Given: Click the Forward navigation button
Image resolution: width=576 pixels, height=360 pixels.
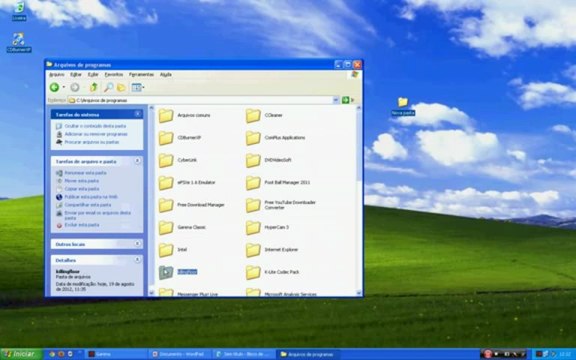Looking at the screenshot, I should point(75,87).
